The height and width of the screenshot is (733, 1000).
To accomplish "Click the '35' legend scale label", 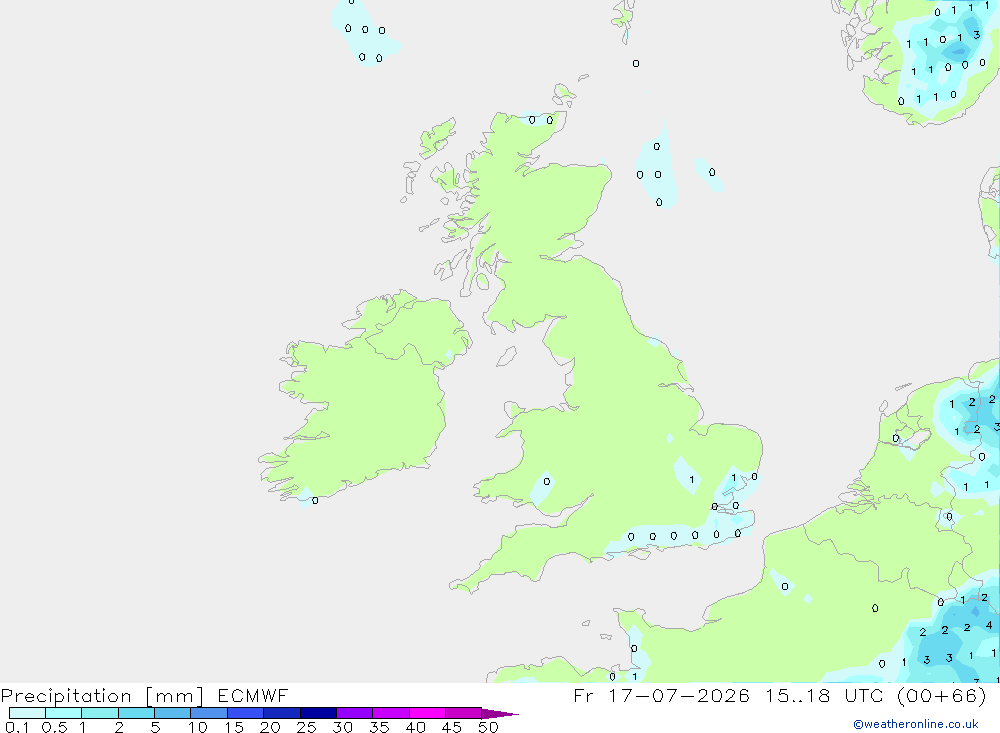I will (x=379, y=727).
